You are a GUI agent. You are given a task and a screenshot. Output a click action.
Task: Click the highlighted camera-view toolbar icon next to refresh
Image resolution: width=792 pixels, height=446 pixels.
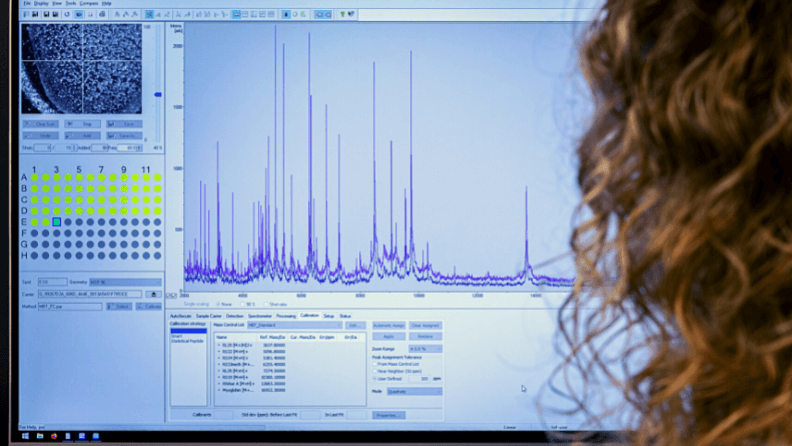click(78, 15)
